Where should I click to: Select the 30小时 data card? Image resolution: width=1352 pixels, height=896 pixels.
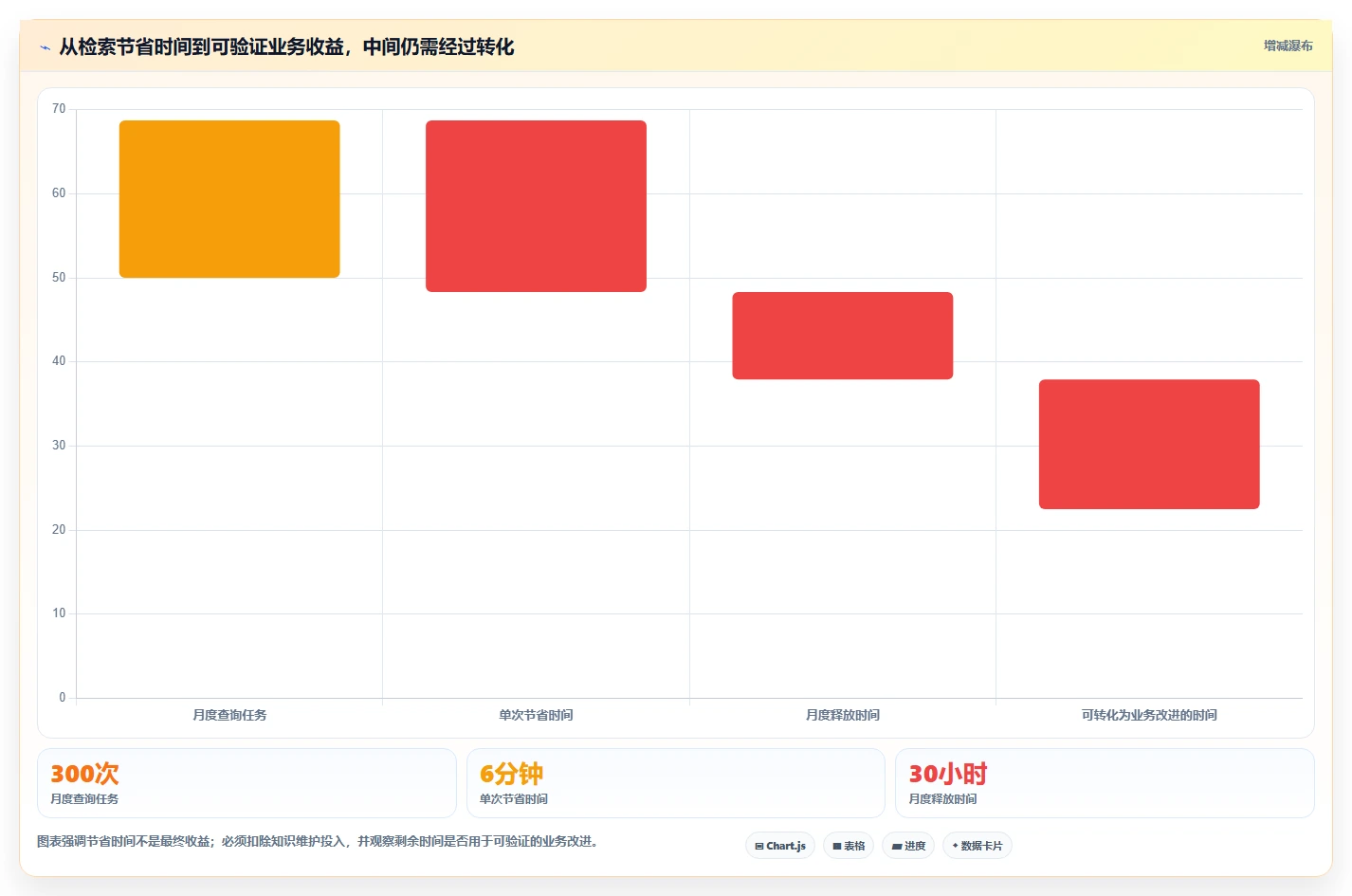(1105, 783)
